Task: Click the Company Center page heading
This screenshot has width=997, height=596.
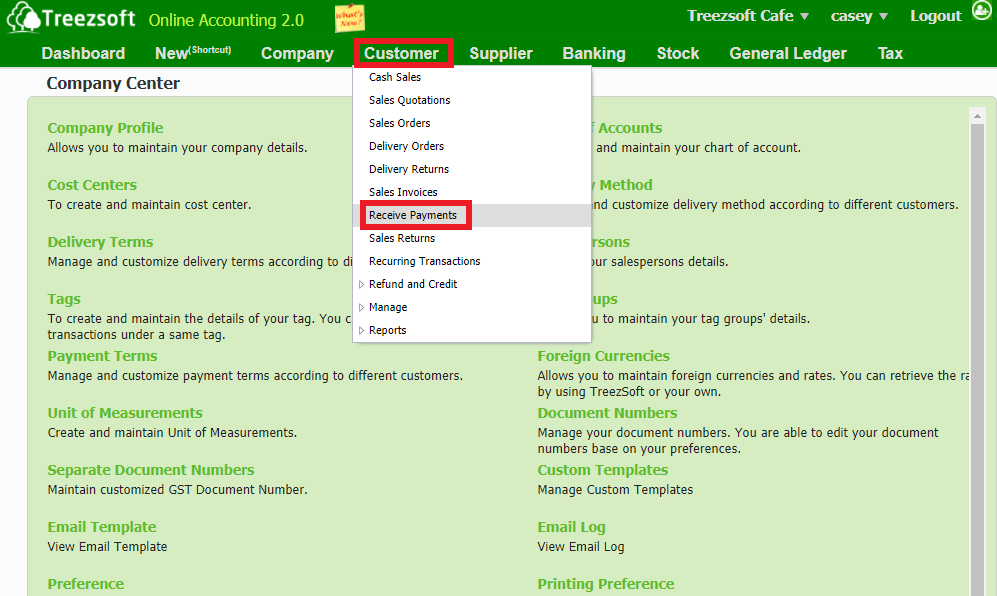Action: 113,83
